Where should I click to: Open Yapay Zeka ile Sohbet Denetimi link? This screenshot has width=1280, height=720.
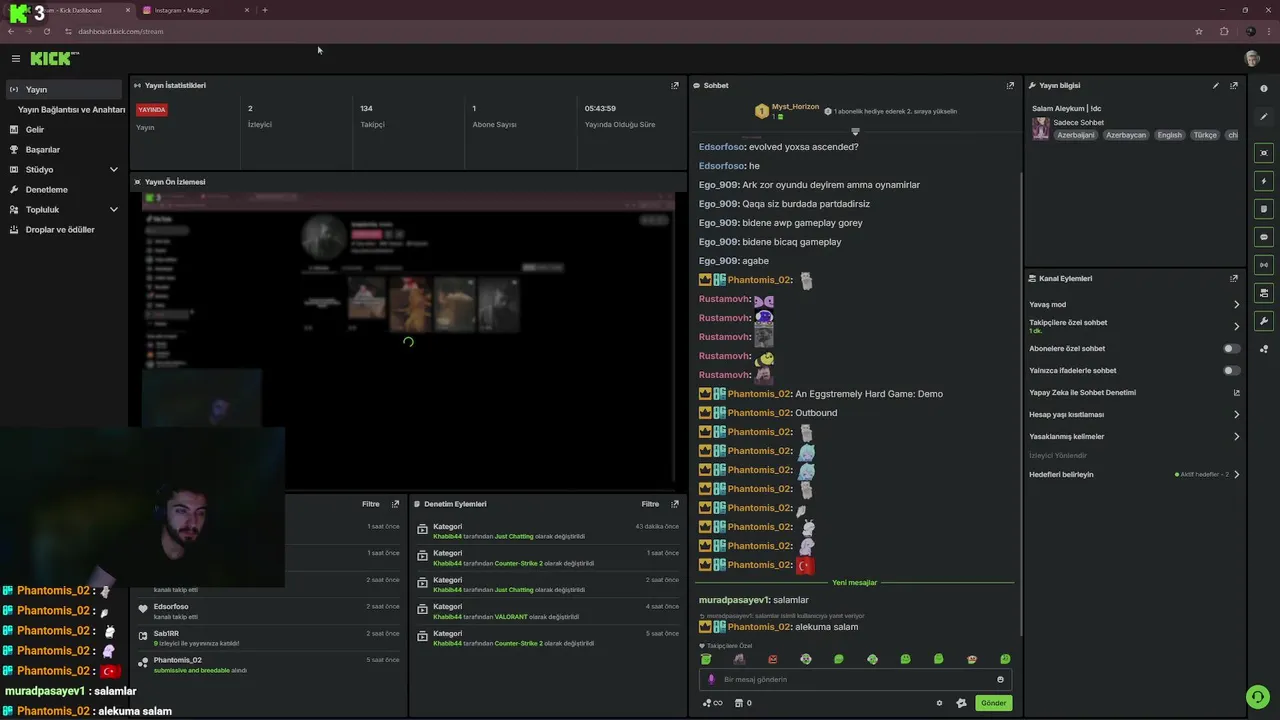point(1135,392)
